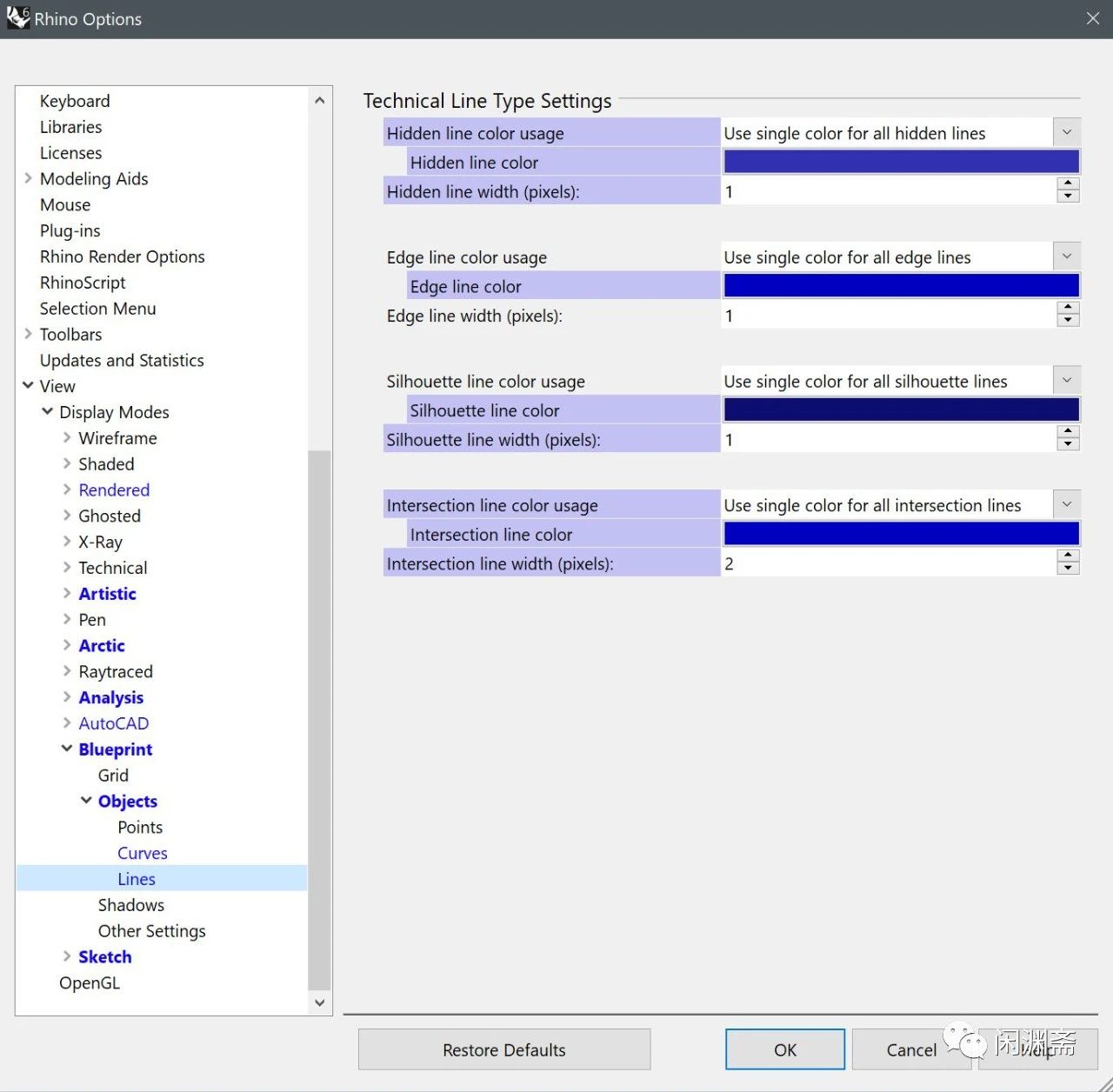This screenshot has height=1092, width=1113.
Task: Expand the Raytraced display mode node
Action: [67, 671]
